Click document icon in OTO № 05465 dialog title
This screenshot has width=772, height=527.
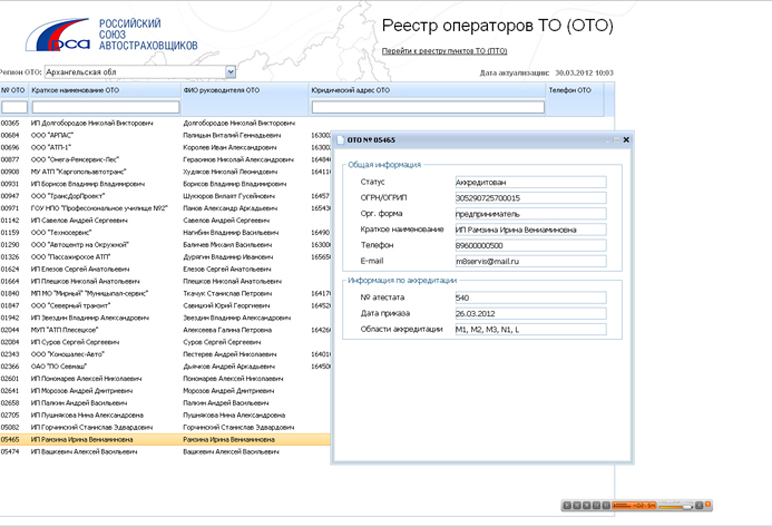click(340, 141)
